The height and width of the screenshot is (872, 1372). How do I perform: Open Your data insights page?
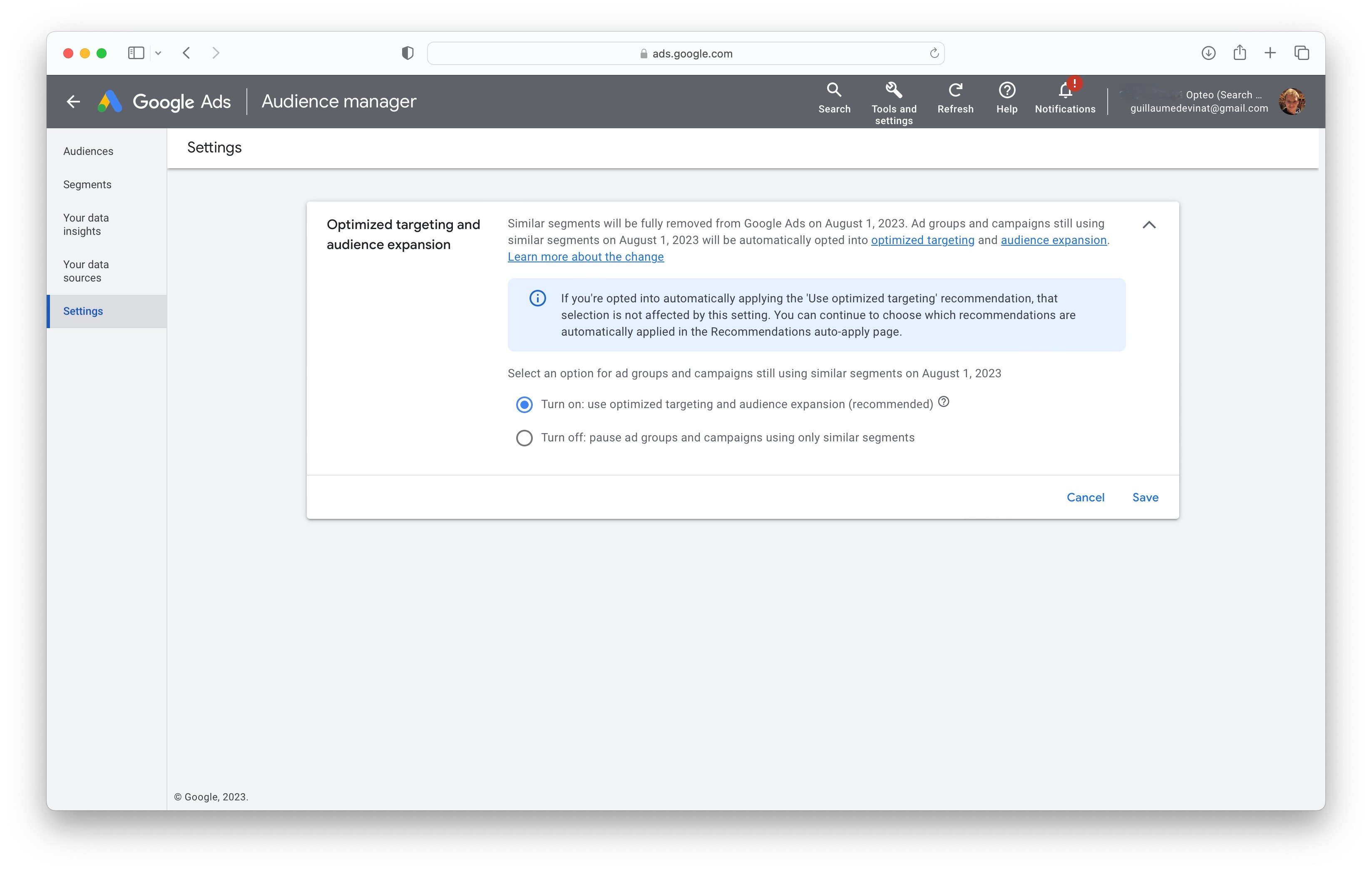pos(86,224)
